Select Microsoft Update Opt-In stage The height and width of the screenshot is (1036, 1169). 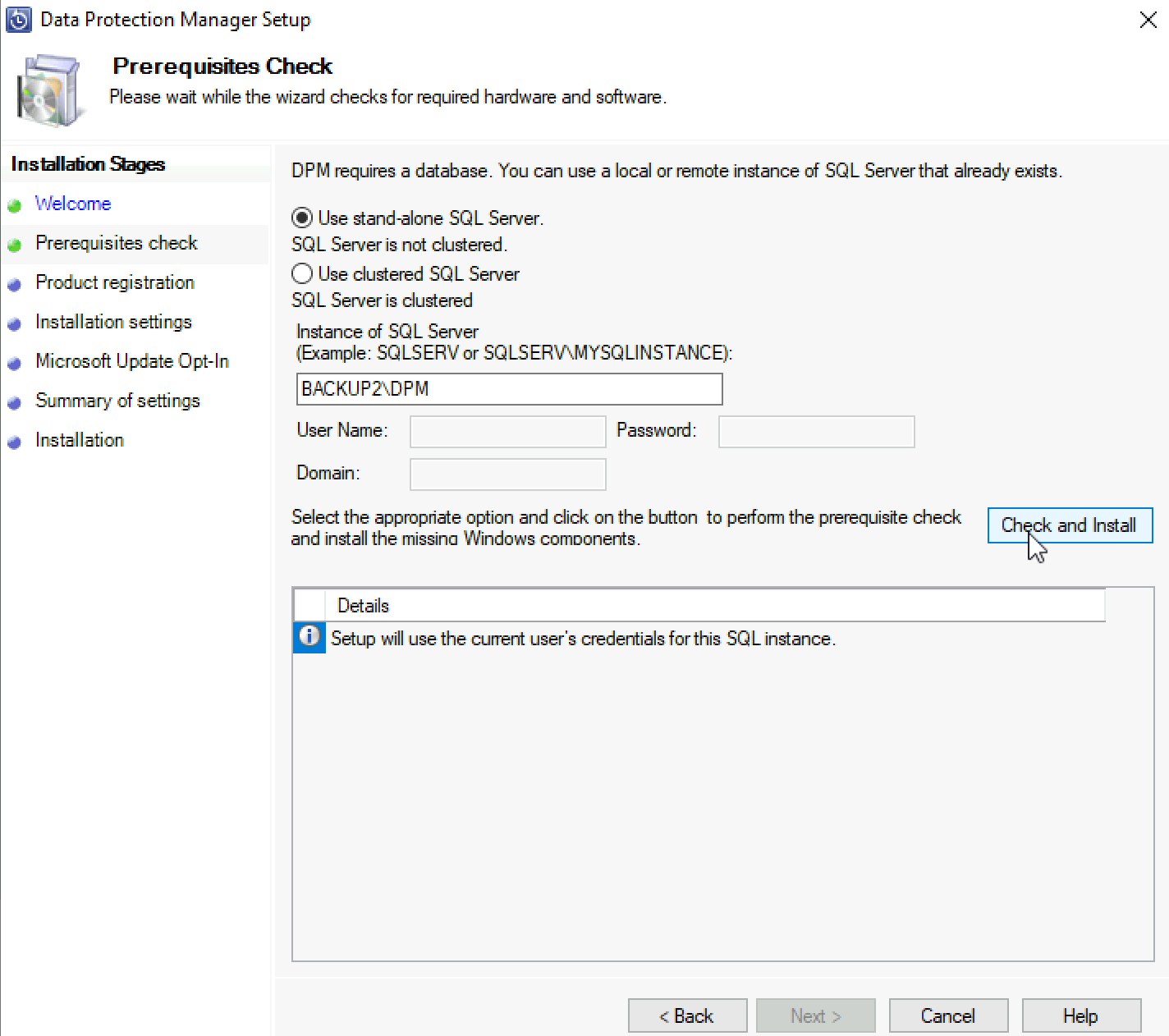tap(132, 361)
